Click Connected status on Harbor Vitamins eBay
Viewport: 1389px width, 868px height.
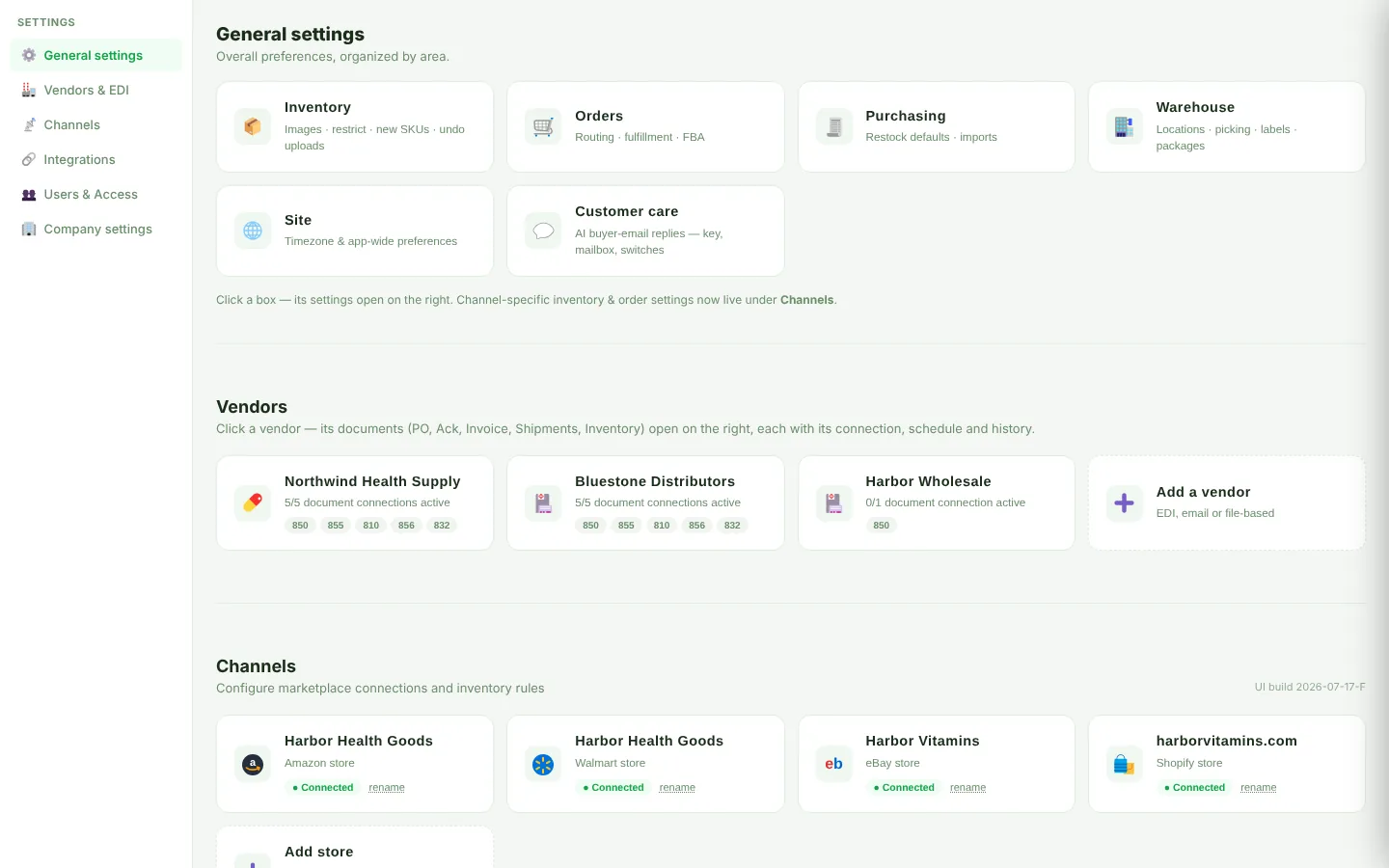click(x=904, y=788)
